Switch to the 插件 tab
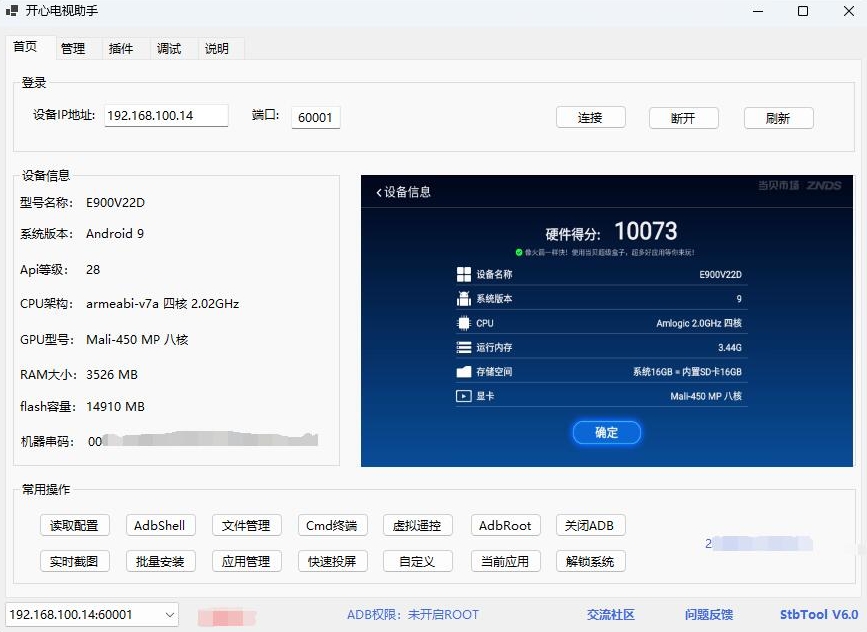867x632 pixels. click(121, 47)
